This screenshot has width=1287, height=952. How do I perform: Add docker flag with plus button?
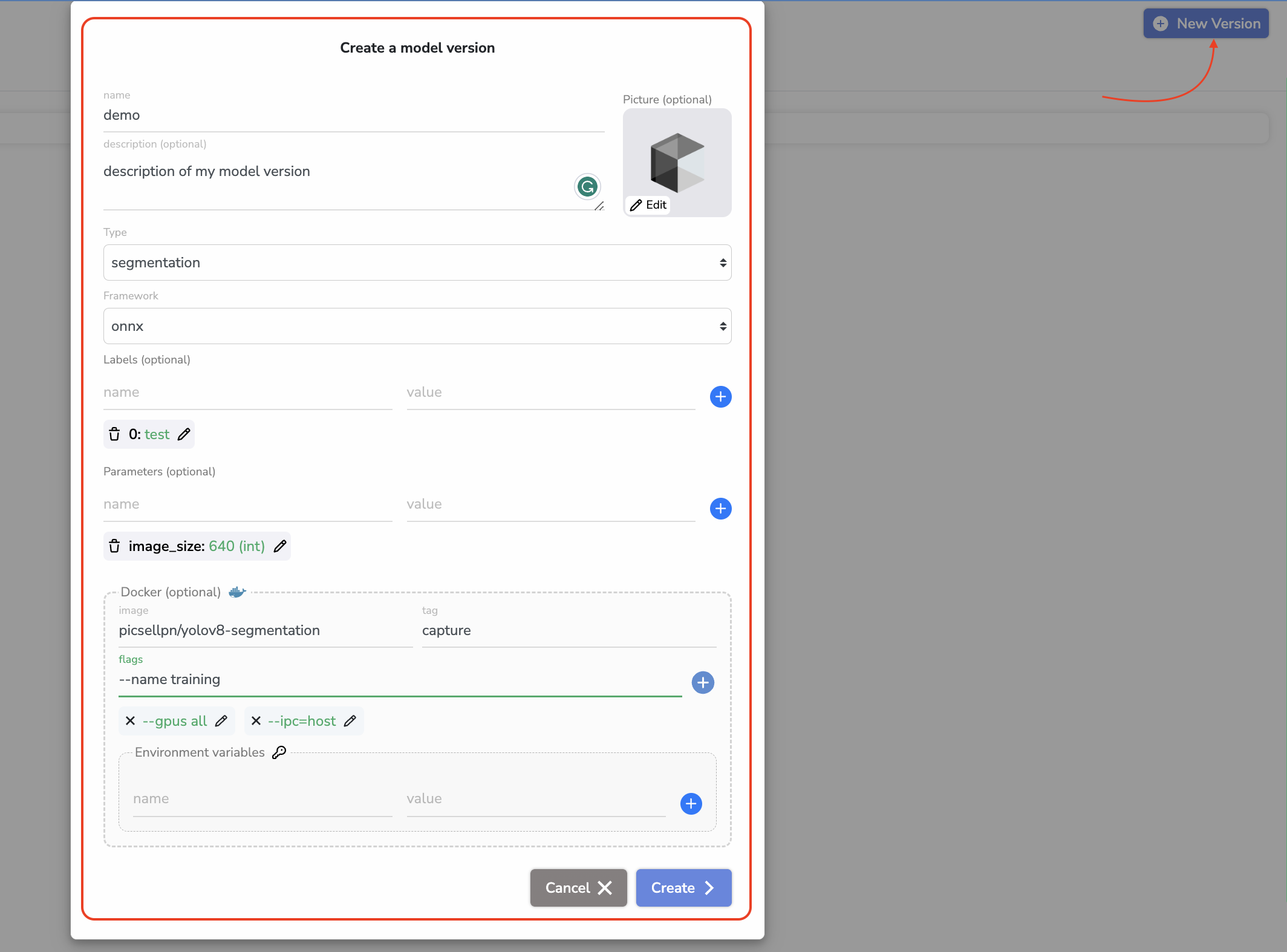pos(703,683)
